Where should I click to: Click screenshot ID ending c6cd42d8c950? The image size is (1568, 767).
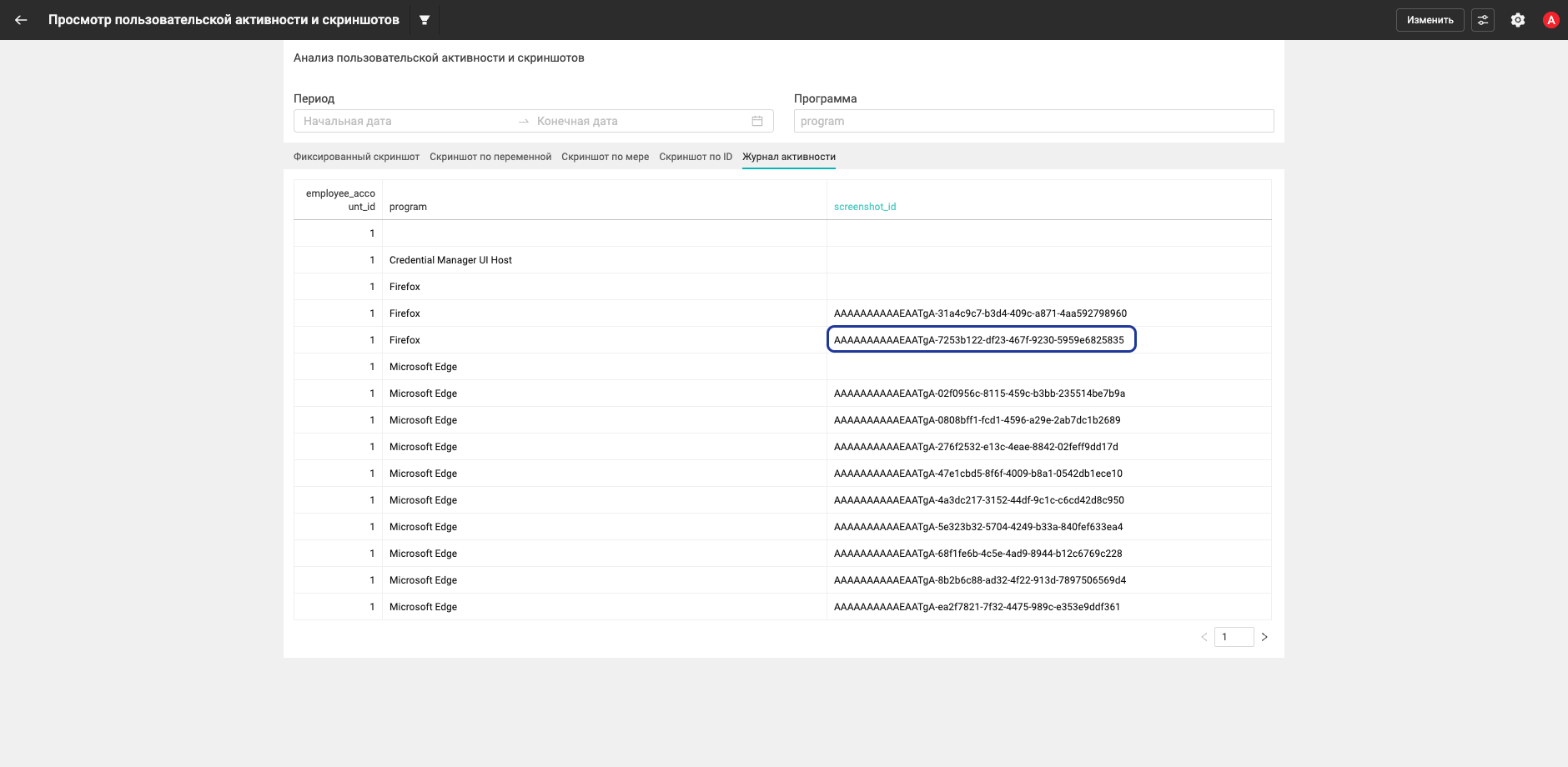[979, 500]
